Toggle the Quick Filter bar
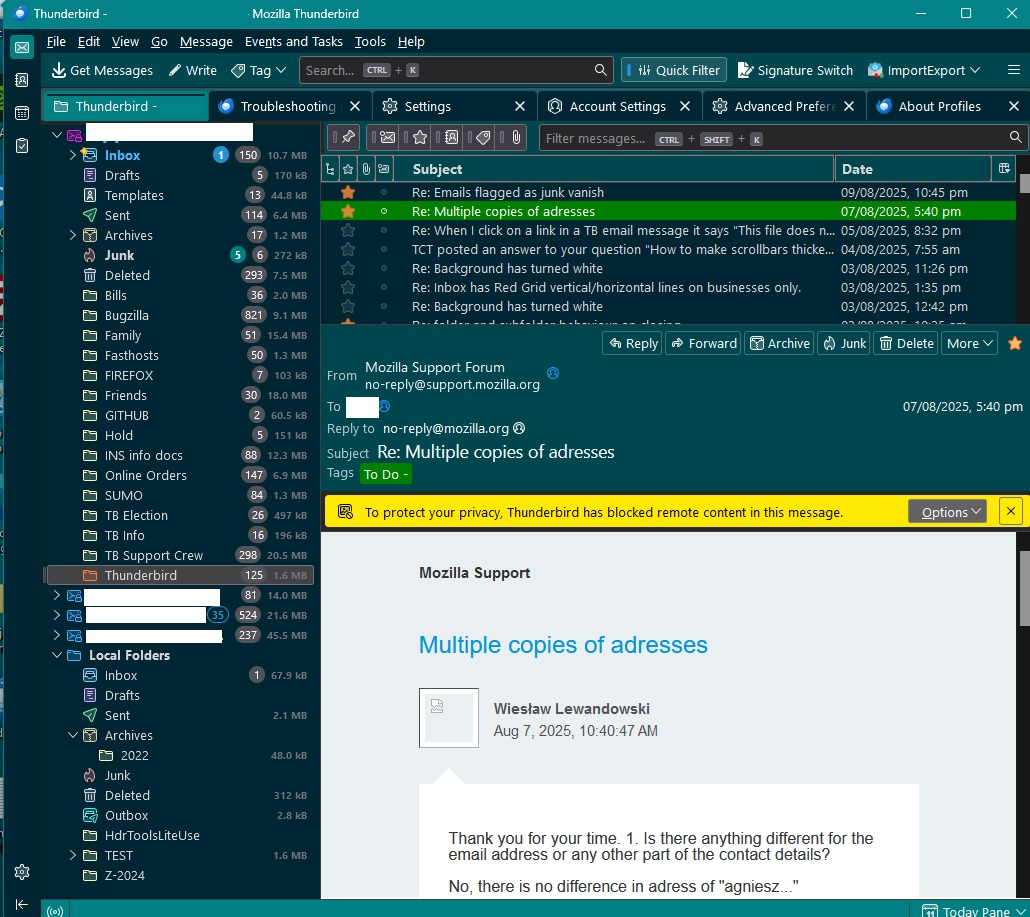The height and width of the screenshot is (917, 1030). click(x=674, y=70)
